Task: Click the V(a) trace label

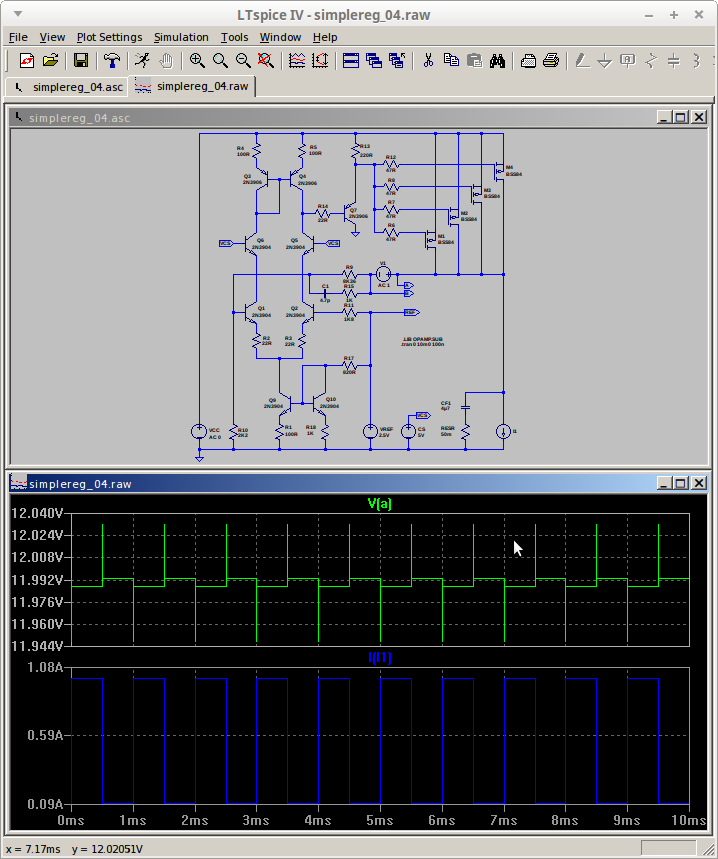Action: (x=380, y=503)
